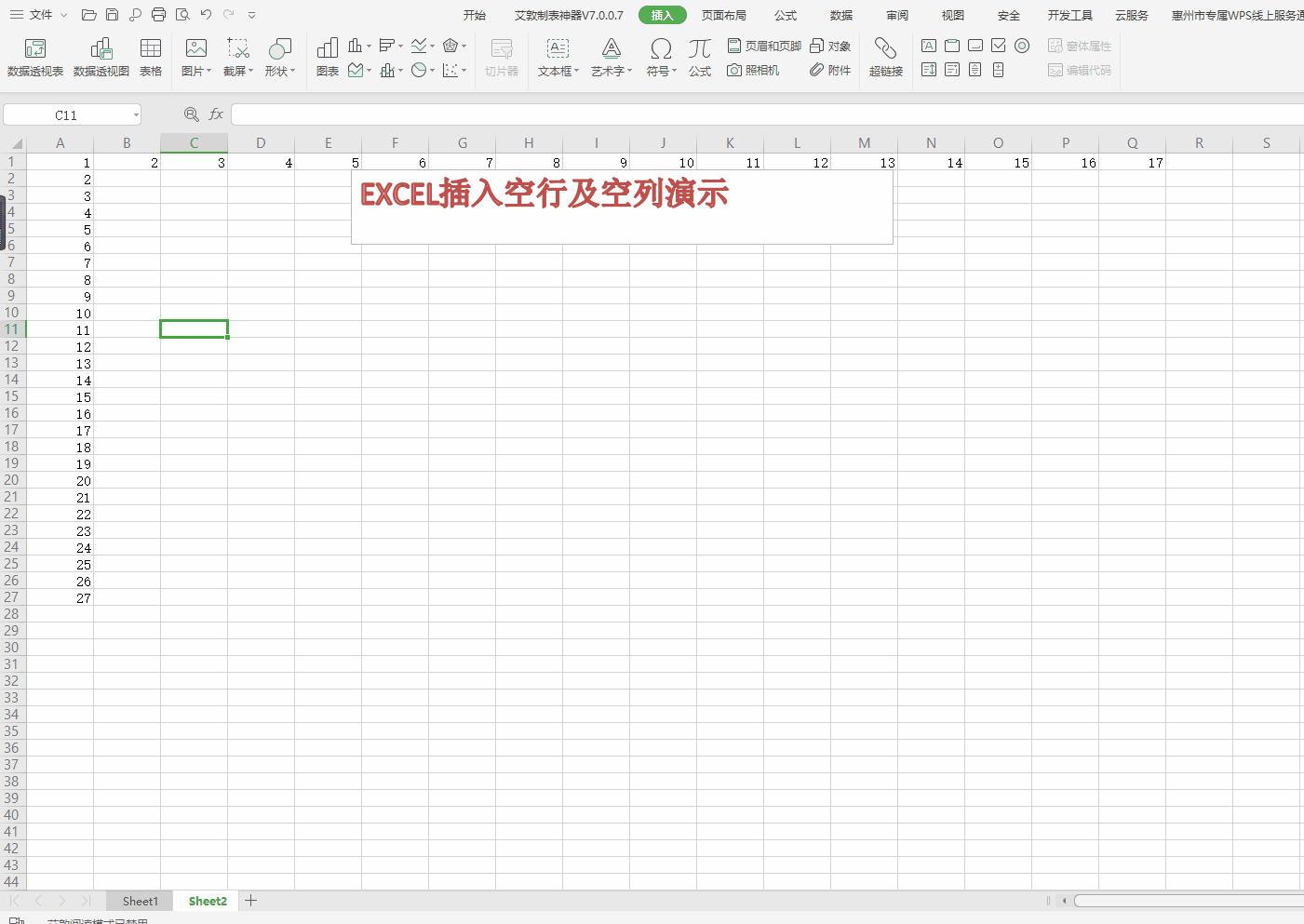Click 页眉和页脚 header and footer
Viewport: 1304px width, 924px height.
[x=764, y=46]
